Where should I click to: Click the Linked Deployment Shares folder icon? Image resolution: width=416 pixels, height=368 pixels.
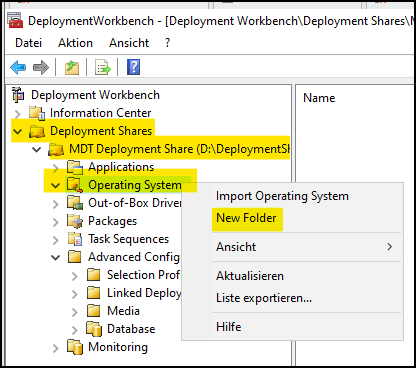tap(94, 293)
